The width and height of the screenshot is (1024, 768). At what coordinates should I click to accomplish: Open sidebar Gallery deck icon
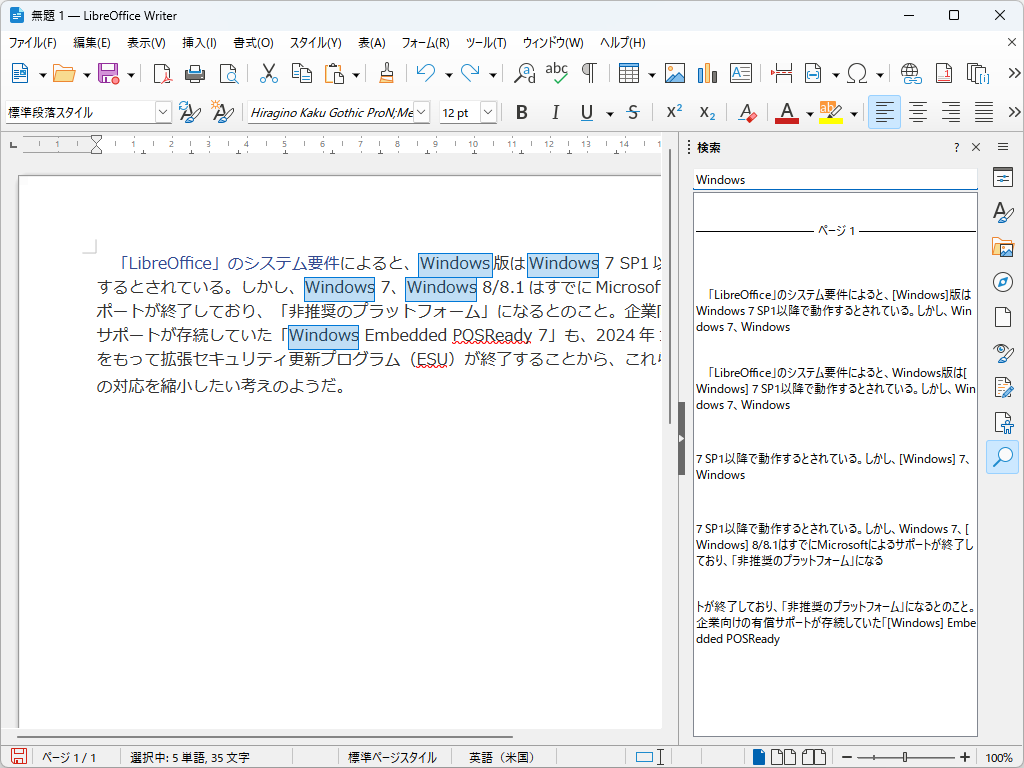[1002, 248]
